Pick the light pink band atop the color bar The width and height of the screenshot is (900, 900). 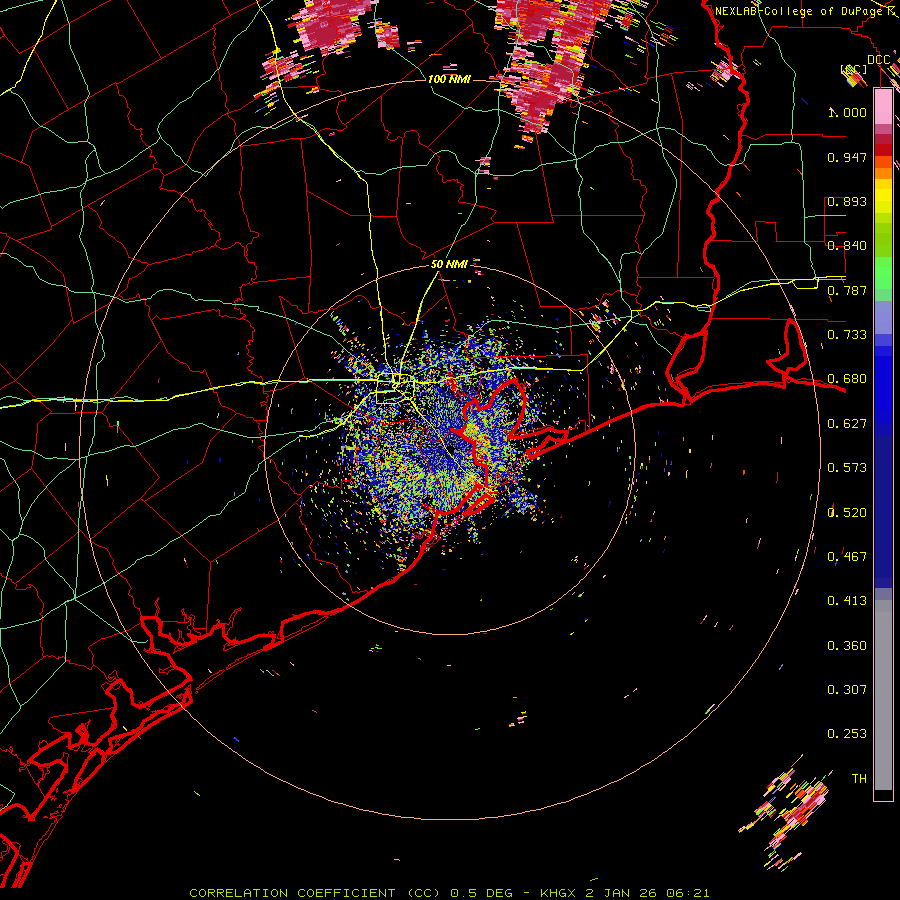click(883, 106)
